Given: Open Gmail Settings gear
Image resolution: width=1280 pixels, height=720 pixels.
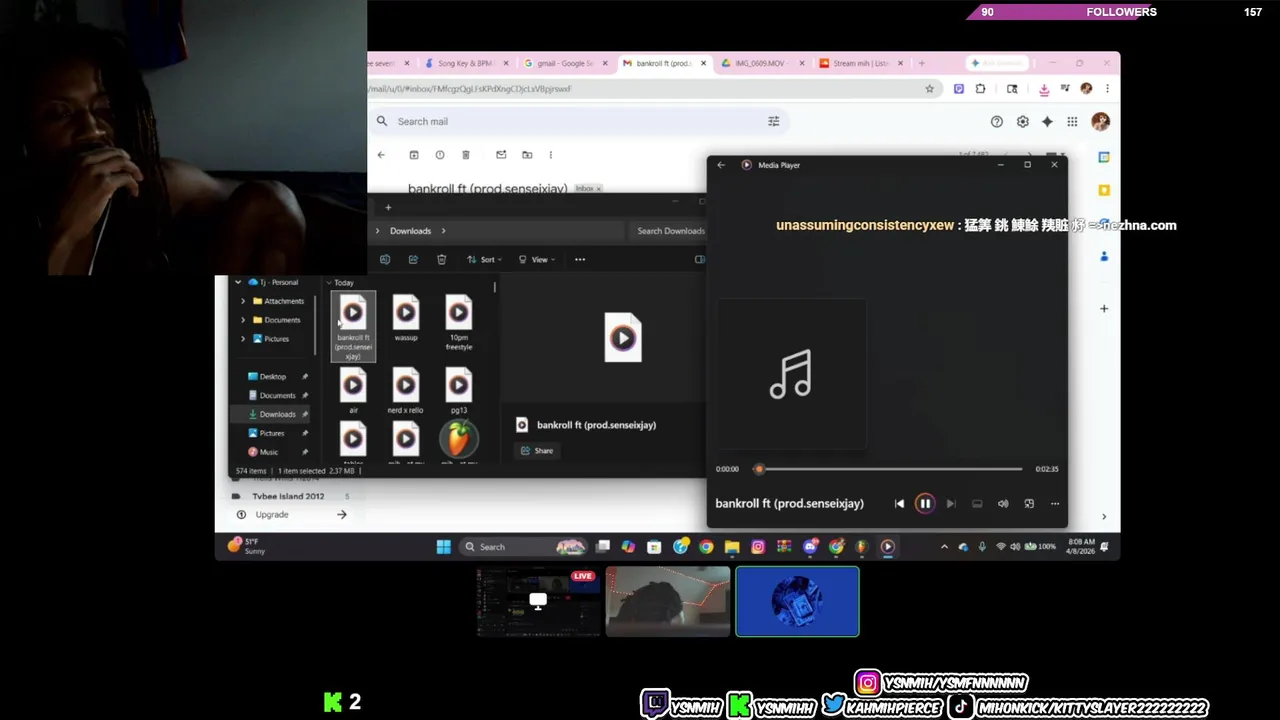Looking at the screenshot, I should point(1022,122).
